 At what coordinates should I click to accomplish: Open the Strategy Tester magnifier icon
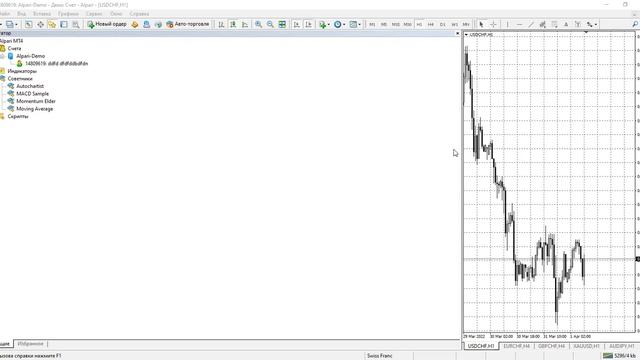coord(76,24)
